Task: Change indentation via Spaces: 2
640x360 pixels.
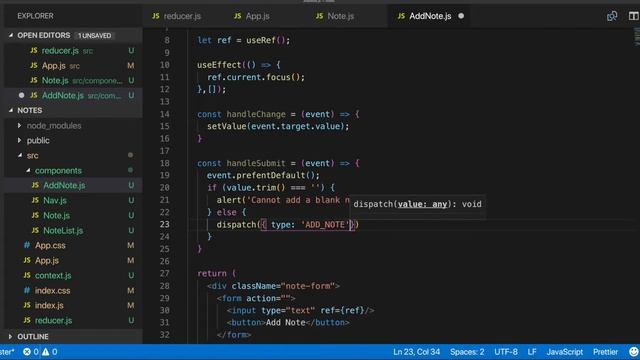Action: [x=467, y=352]
